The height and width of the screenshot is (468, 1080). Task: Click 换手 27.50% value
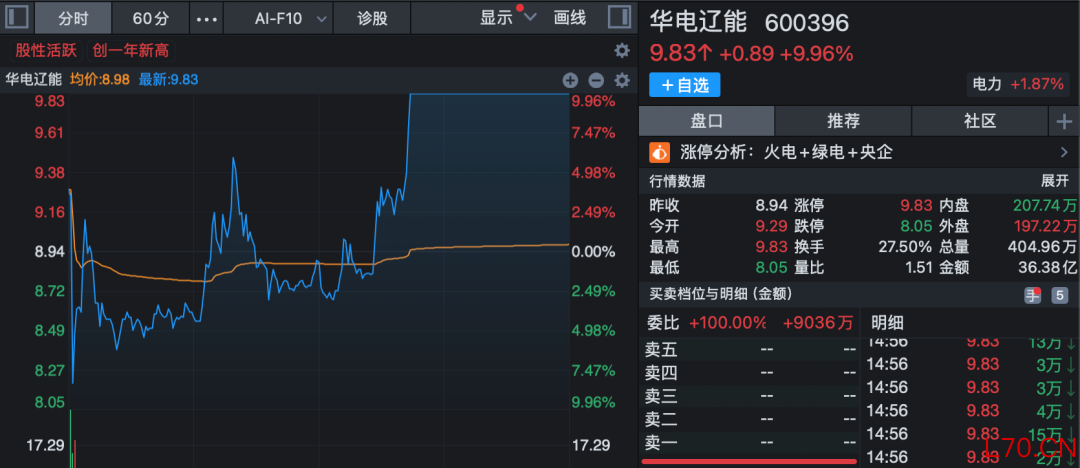904,247
